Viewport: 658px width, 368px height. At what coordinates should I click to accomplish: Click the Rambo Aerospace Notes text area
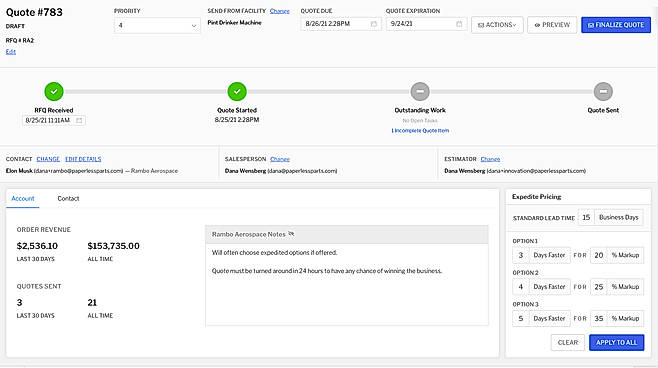coord(347,284)
